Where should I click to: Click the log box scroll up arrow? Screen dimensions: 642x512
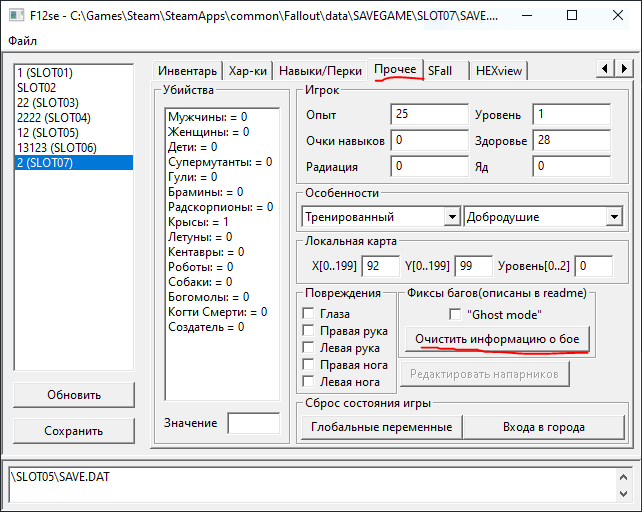pos(623,477)
